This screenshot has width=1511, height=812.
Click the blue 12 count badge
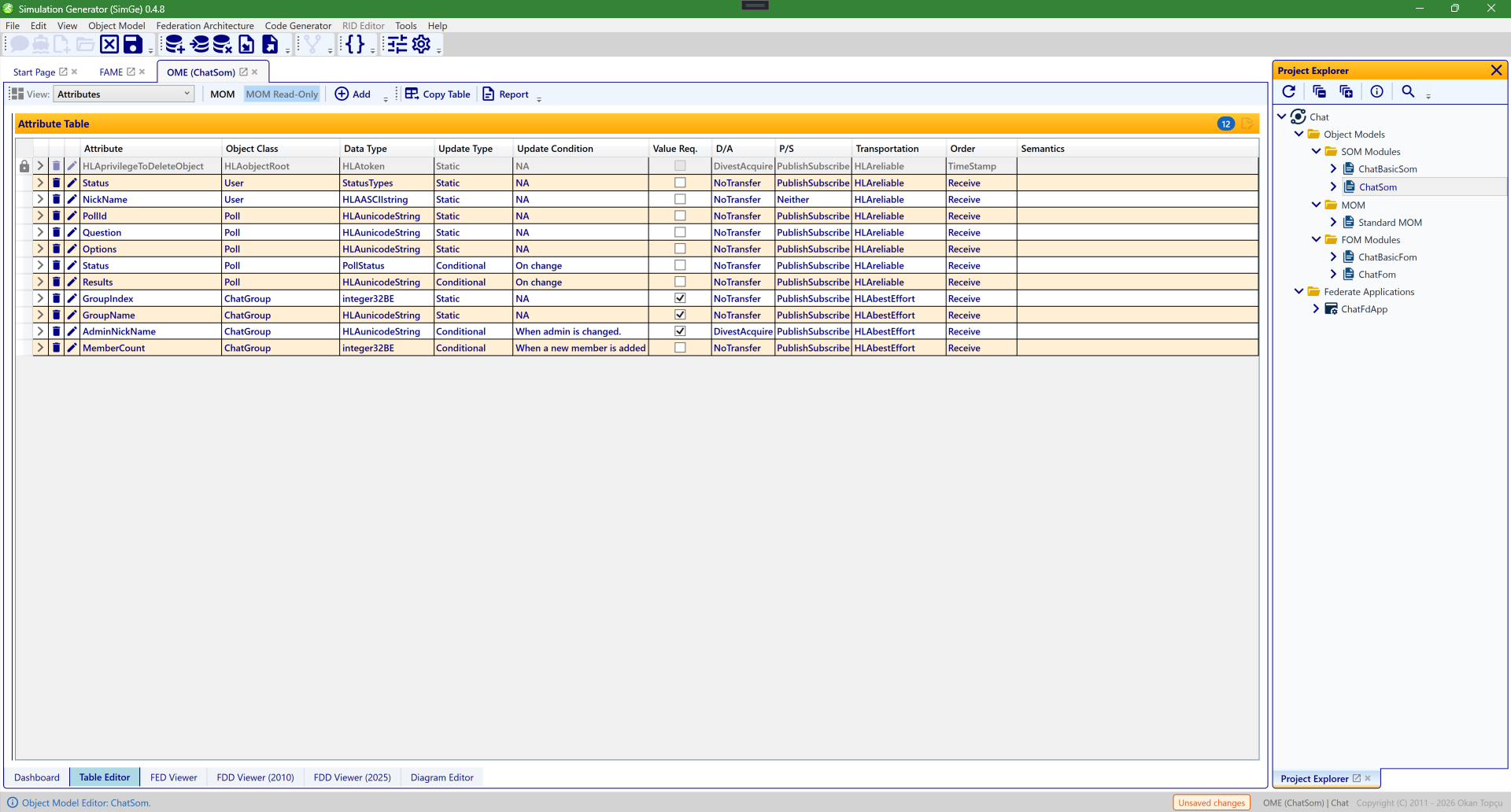(x=1226, y=124)
